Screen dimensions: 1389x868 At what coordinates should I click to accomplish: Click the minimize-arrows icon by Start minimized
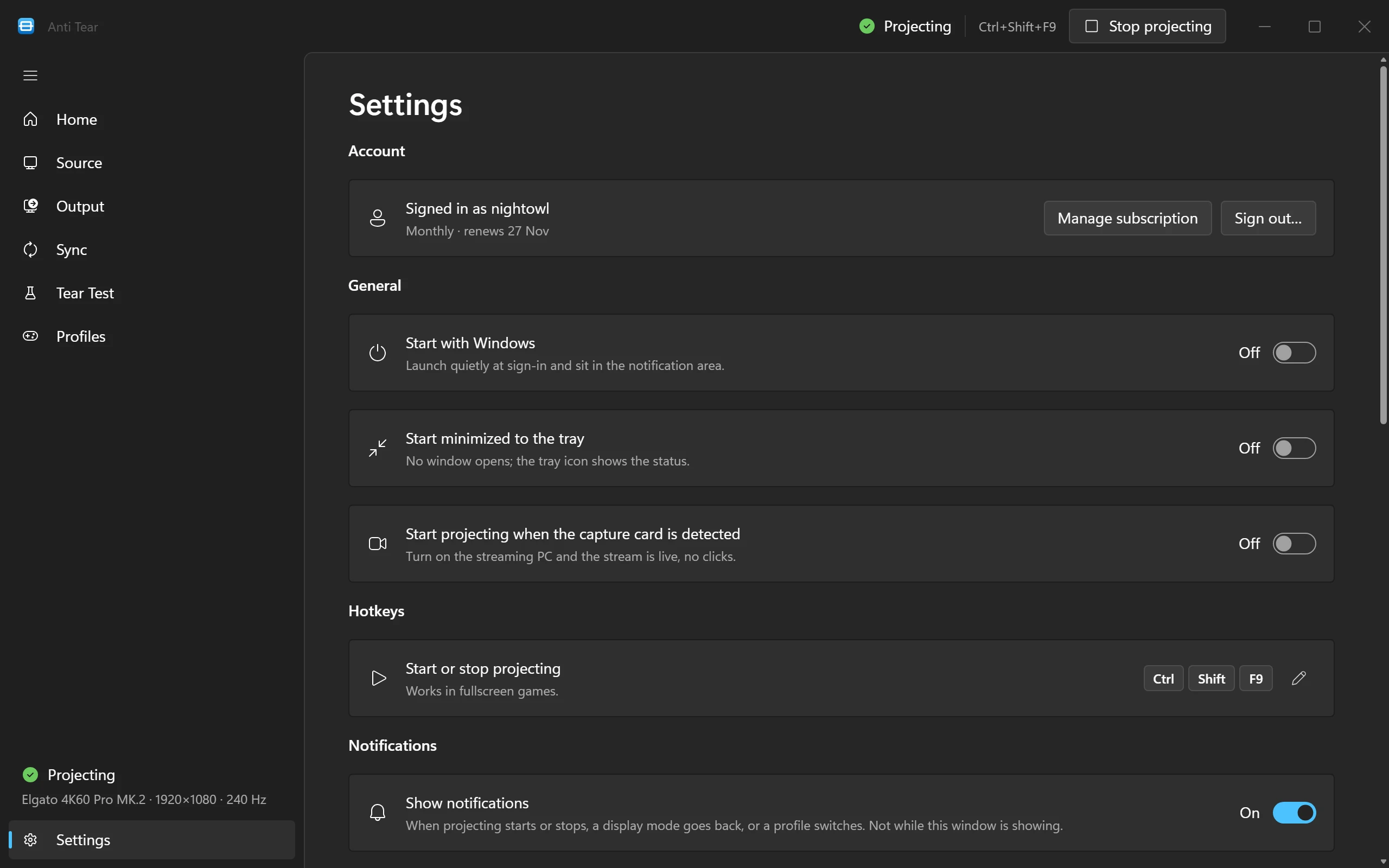coord(378,448)
